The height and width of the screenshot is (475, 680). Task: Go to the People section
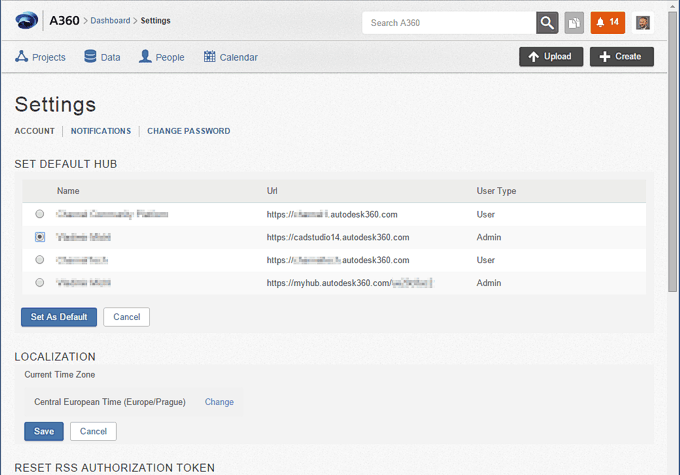coord(162,57)
